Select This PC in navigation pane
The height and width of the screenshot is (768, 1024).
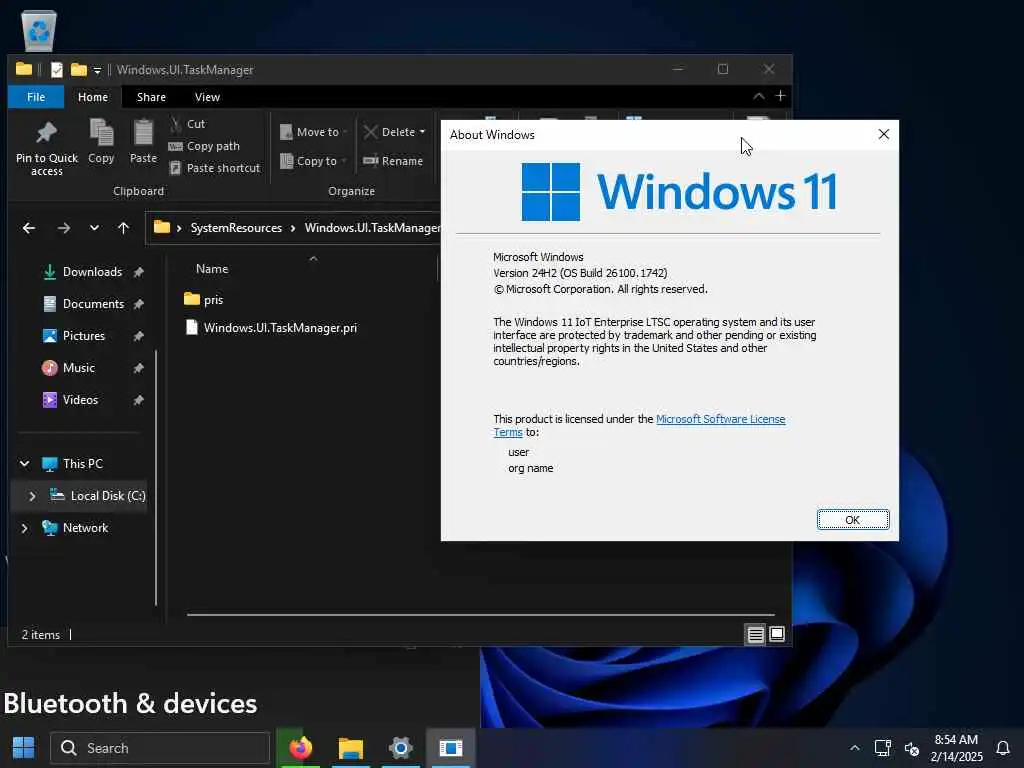[x=82, y=464]
